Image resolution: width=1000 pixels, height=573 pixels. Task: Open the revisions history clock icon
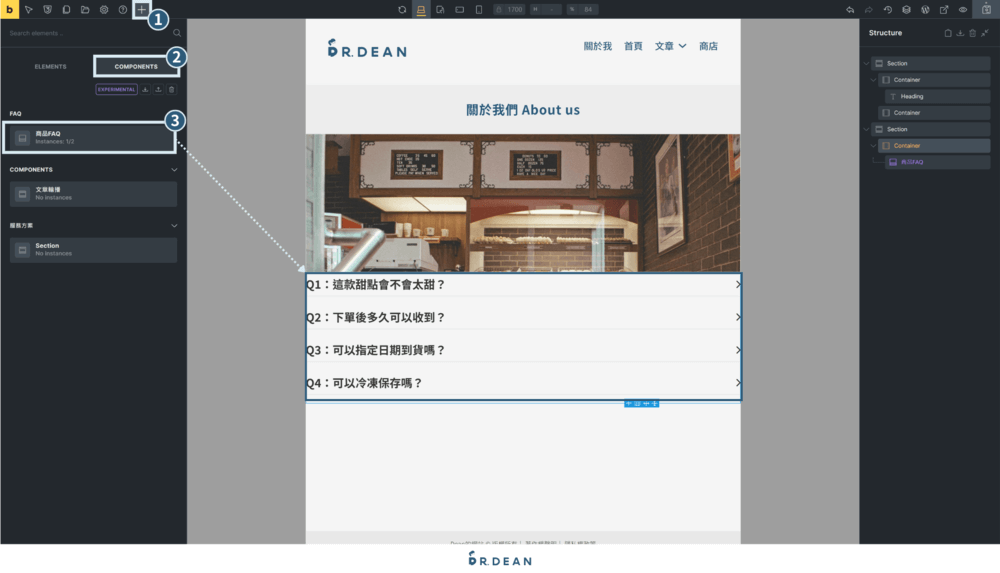(x=887, y=9)
